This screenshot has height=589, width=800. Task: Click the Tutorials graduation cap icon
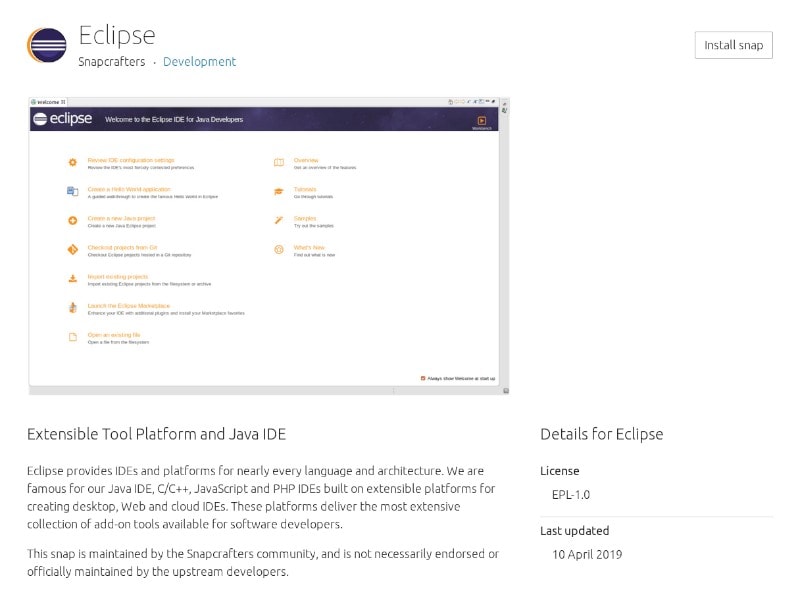coord(279,191)
